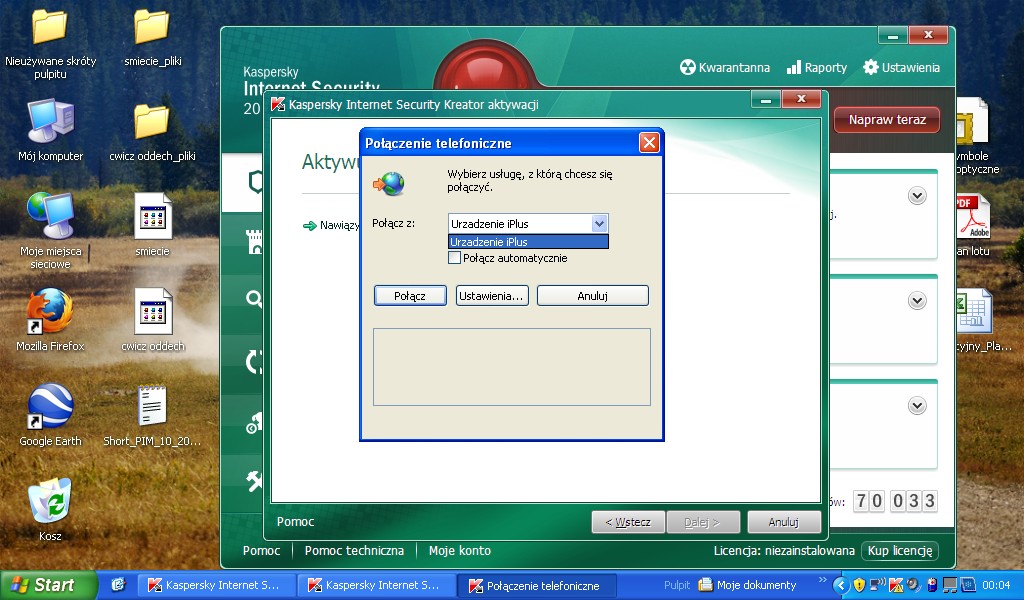The width and height of the screenshot is (1024, 600).
Task: Enable the Połącz automatycznie checkbox
Action: click(455, 258)
